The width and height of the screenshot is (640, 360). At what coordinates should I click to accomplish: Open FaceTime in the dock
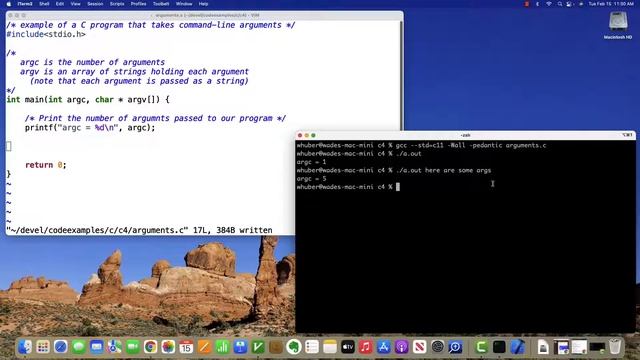pyautogui.click(x=132, y=347)
